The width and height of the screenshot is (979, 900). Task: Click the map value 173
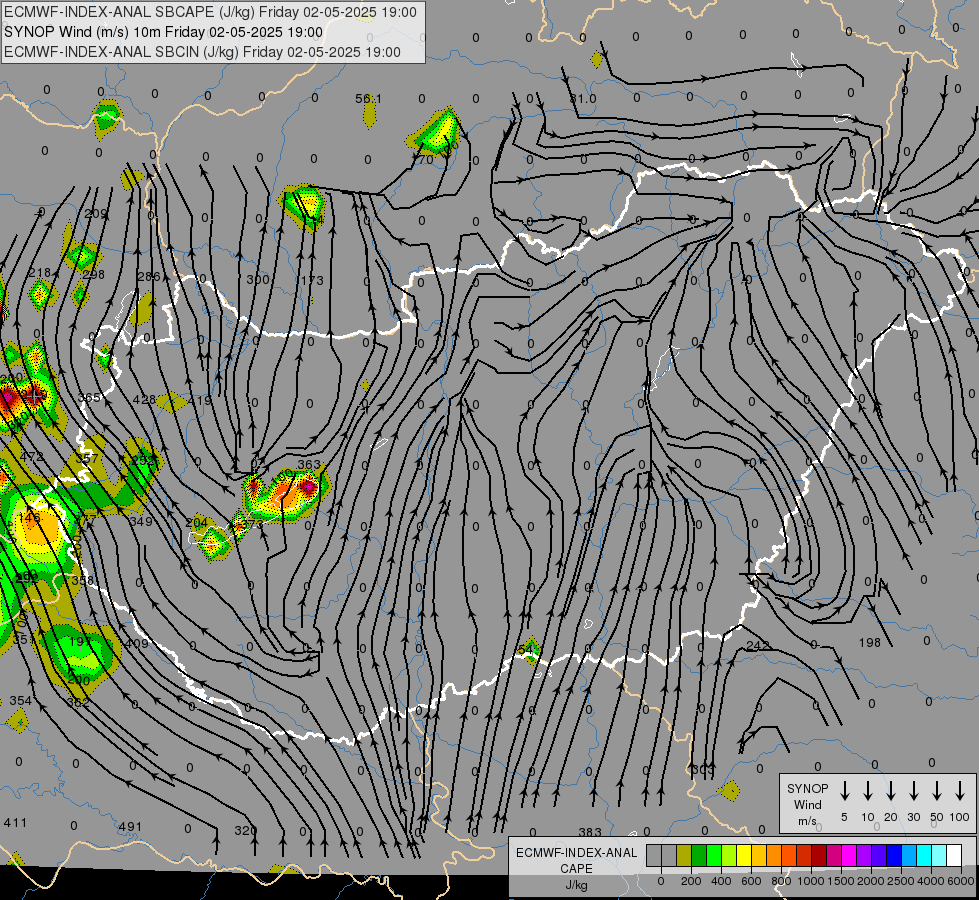tap(312, 280)
